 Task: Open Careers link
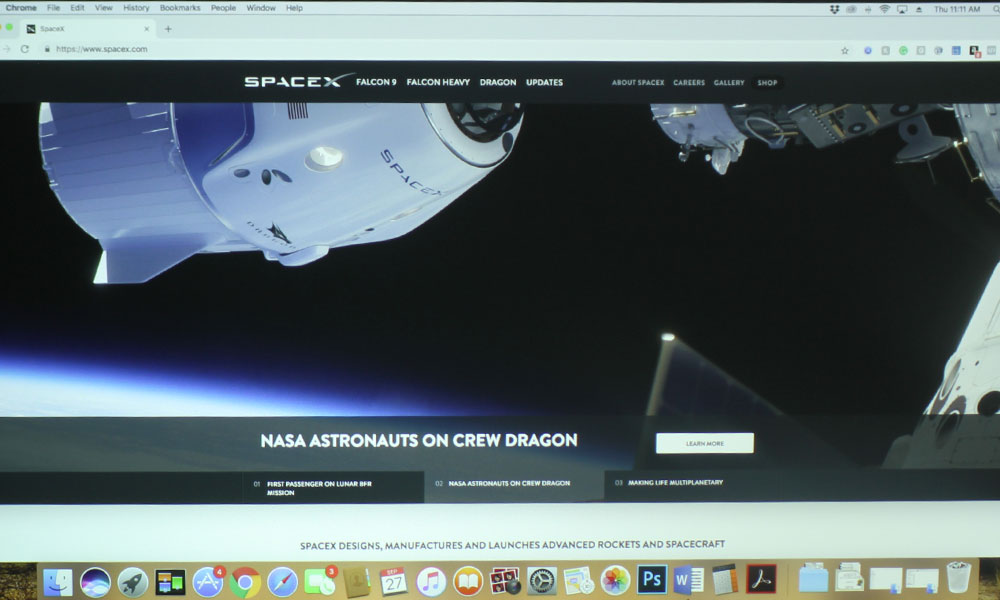pyautogui.click(x=689, y=82)
